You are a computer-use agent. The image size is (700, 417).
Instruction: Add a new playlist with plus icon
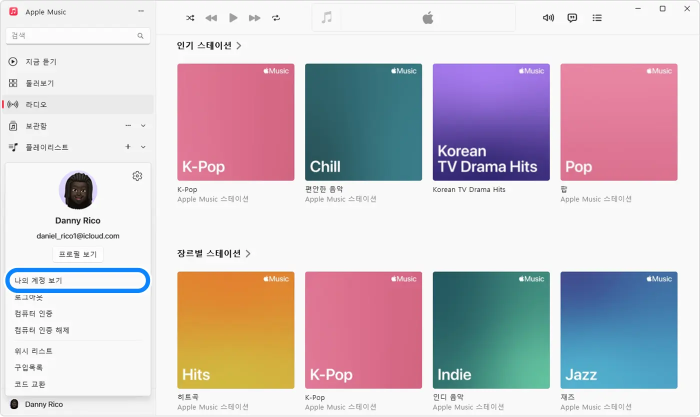click(128, 146)
